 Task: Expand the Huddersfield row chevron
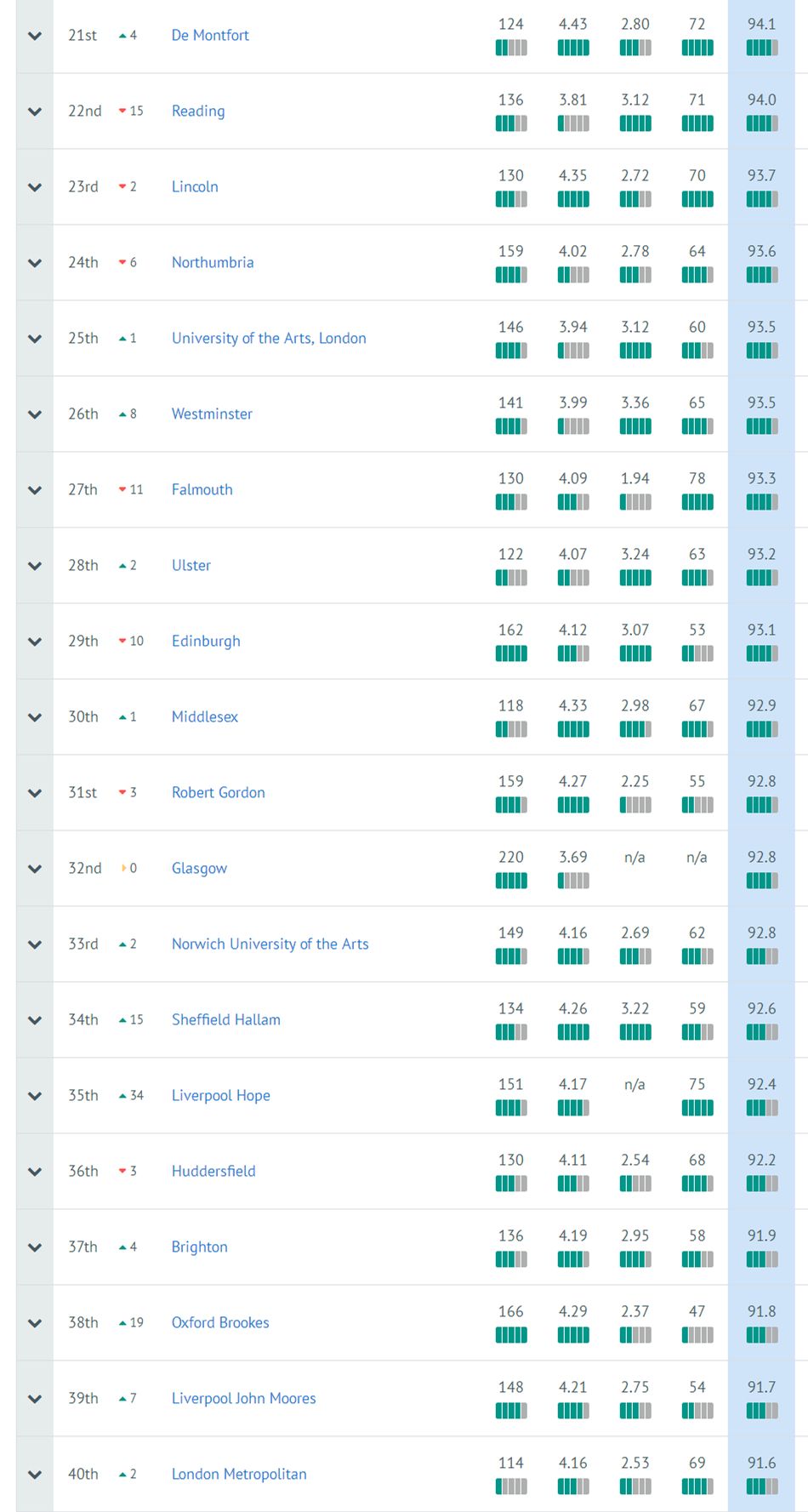coord(35,1172)
